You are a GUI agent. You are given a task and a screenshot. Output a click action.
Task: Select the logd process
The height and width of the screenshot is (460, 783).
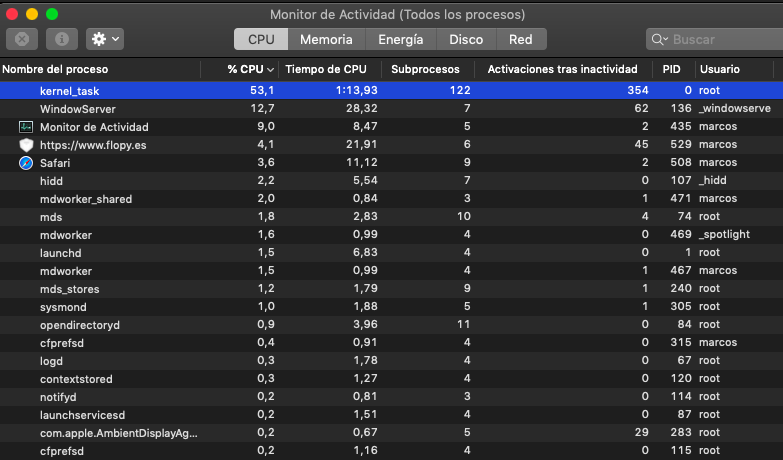point(51,361)
